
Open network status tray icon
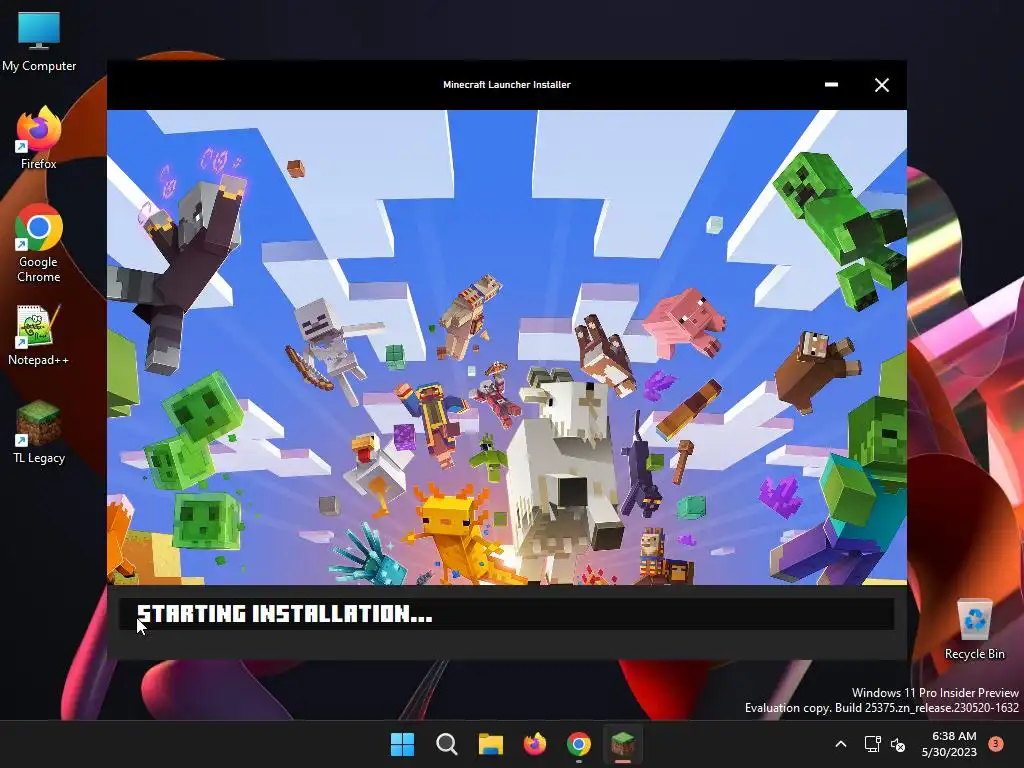coord(872,744)
